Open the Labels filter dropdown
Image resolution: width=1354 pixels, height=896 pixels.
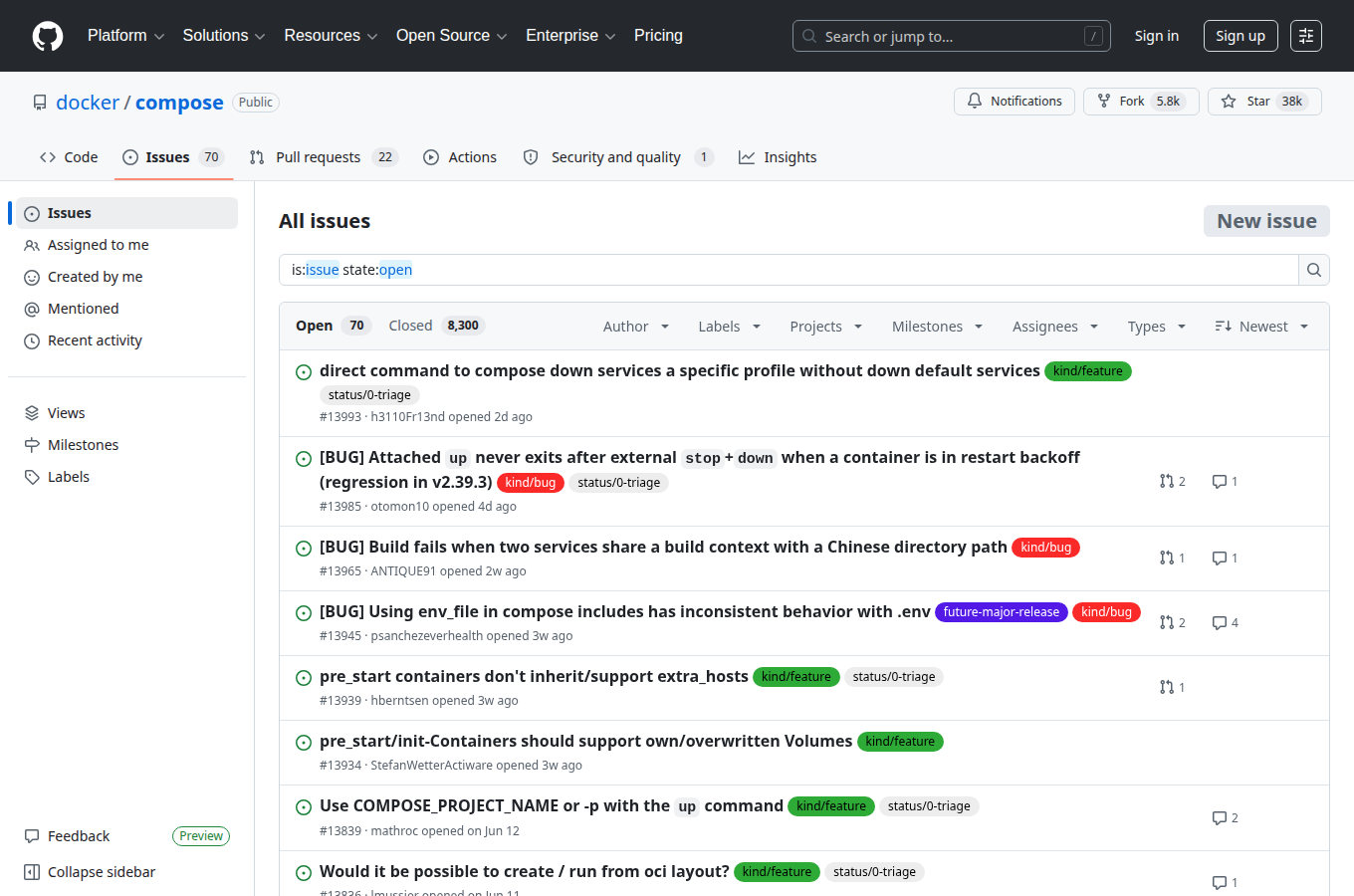[x=729, y=327]
